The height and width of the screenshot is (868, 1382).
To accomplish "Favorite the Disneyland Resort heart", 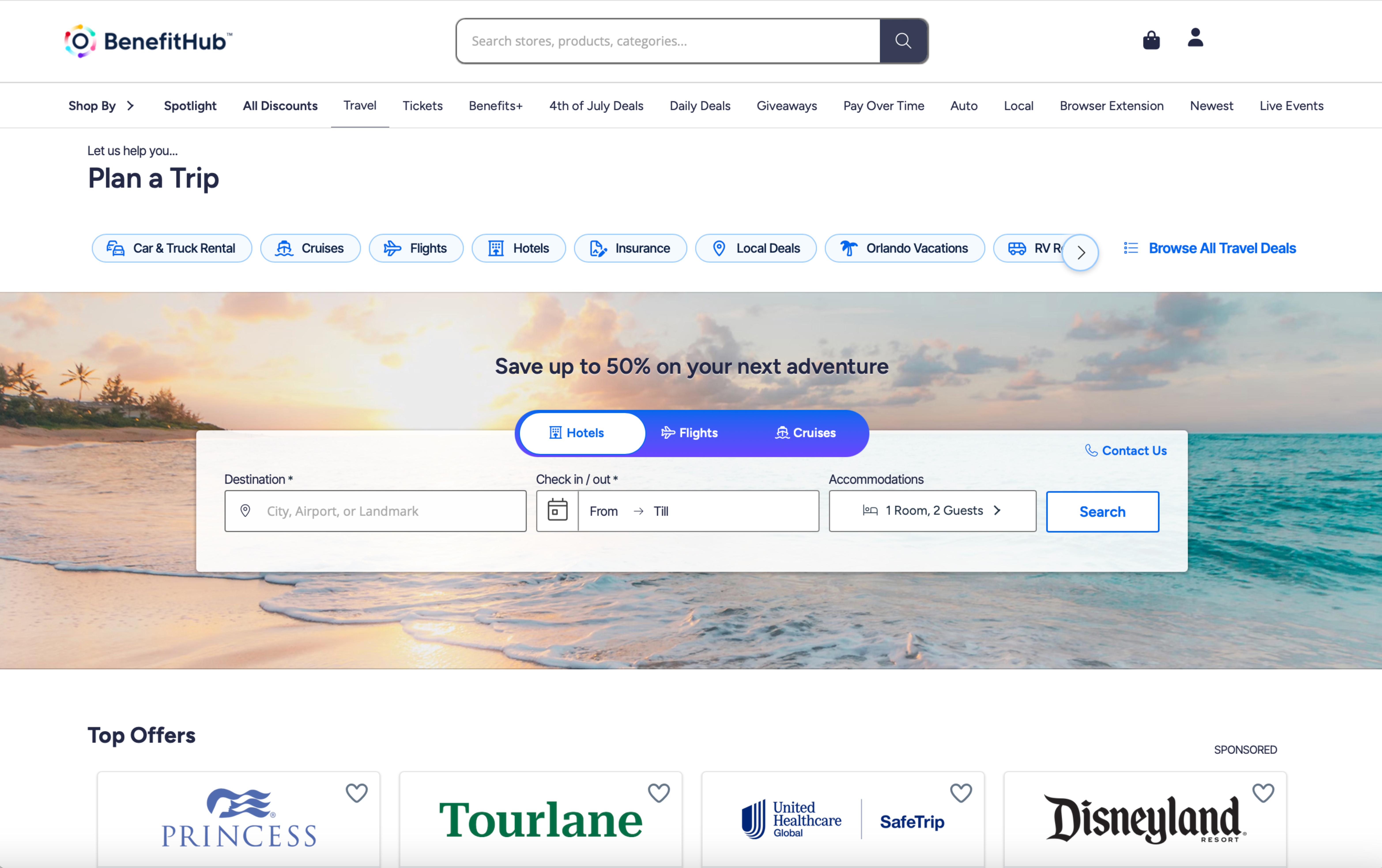I will pos(1263,793).
